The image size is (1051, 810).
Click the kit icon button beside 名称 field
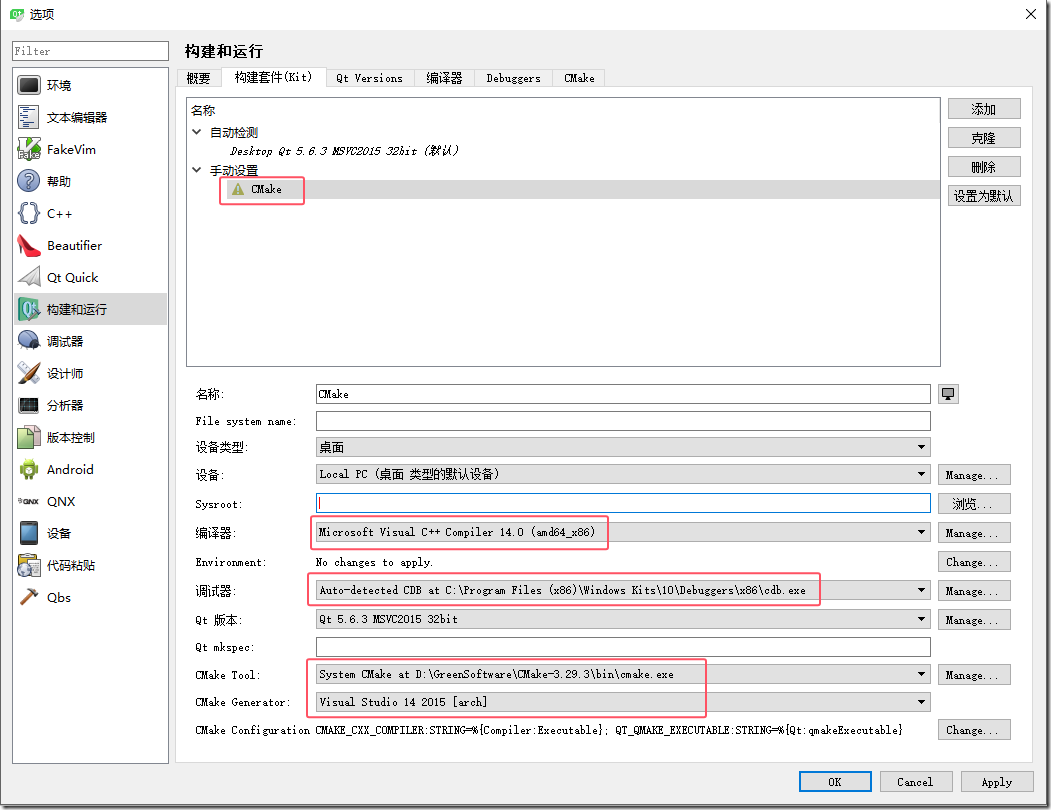(x=948, y=394)
